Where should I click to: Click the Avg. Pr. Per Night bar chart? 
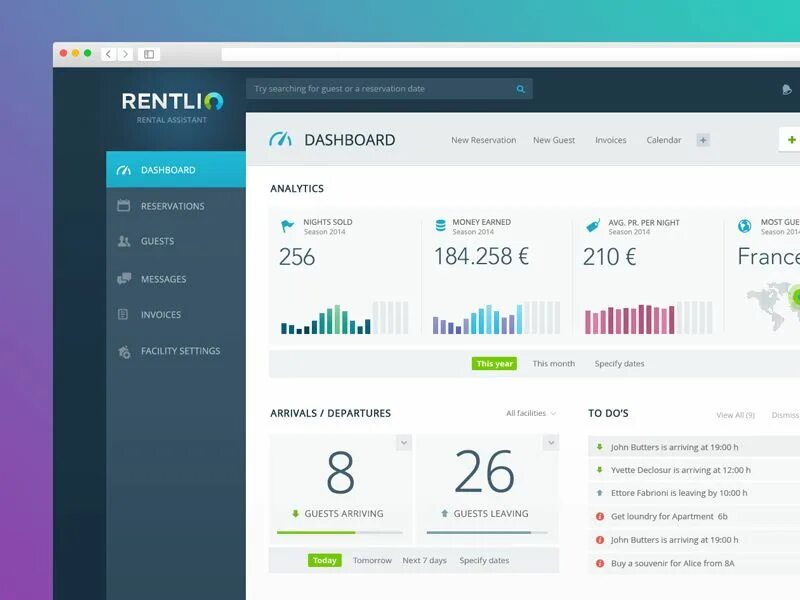tap(648, 318)
